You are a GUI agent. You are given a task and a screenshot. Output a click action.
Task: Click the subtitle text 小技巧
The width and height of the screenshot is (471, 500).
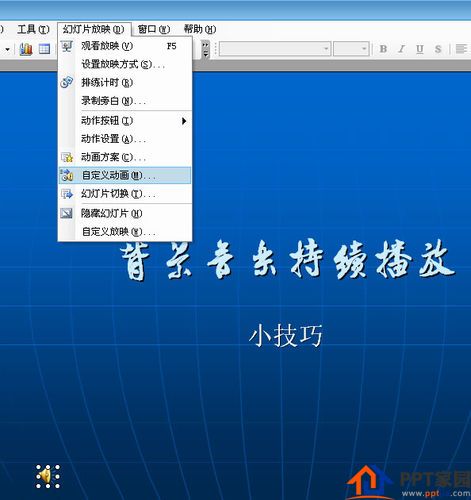tap(286, 336)
